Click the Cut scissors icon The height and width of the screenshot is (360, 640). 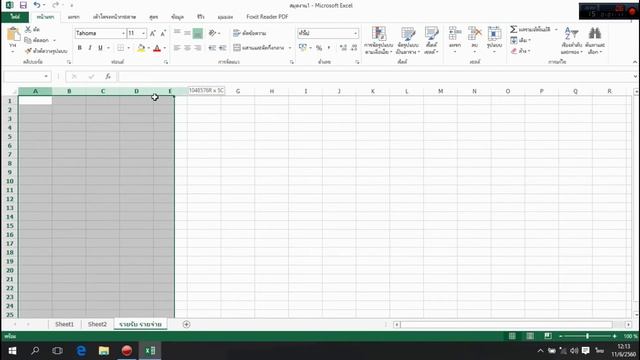(28, 29)
